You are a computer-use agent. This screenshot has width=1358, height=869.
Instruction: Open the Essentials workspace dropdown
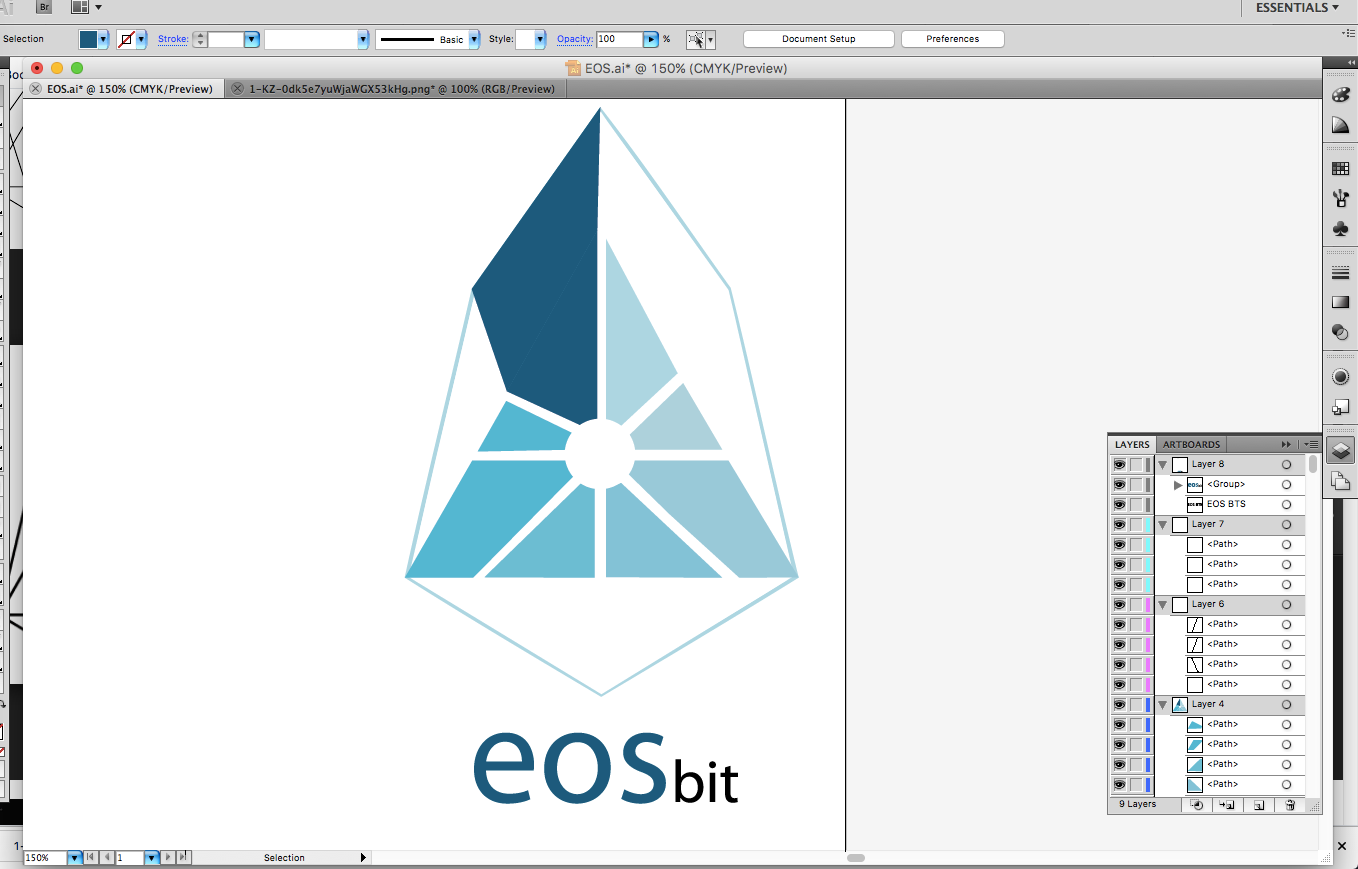coord(1297,8)
